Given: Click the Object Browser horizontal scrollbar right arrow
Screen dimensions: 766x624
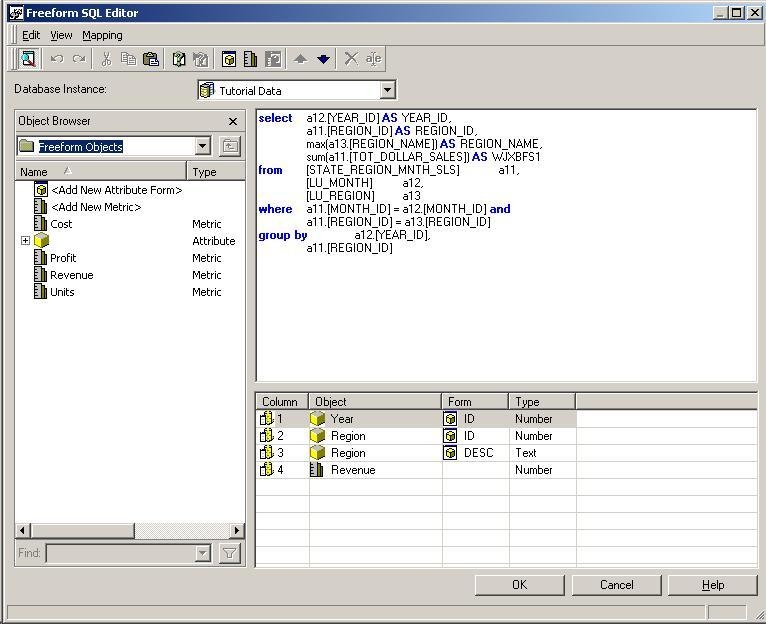Looking at the screenshot, I should pyautogui.click(x=237, y=530).
